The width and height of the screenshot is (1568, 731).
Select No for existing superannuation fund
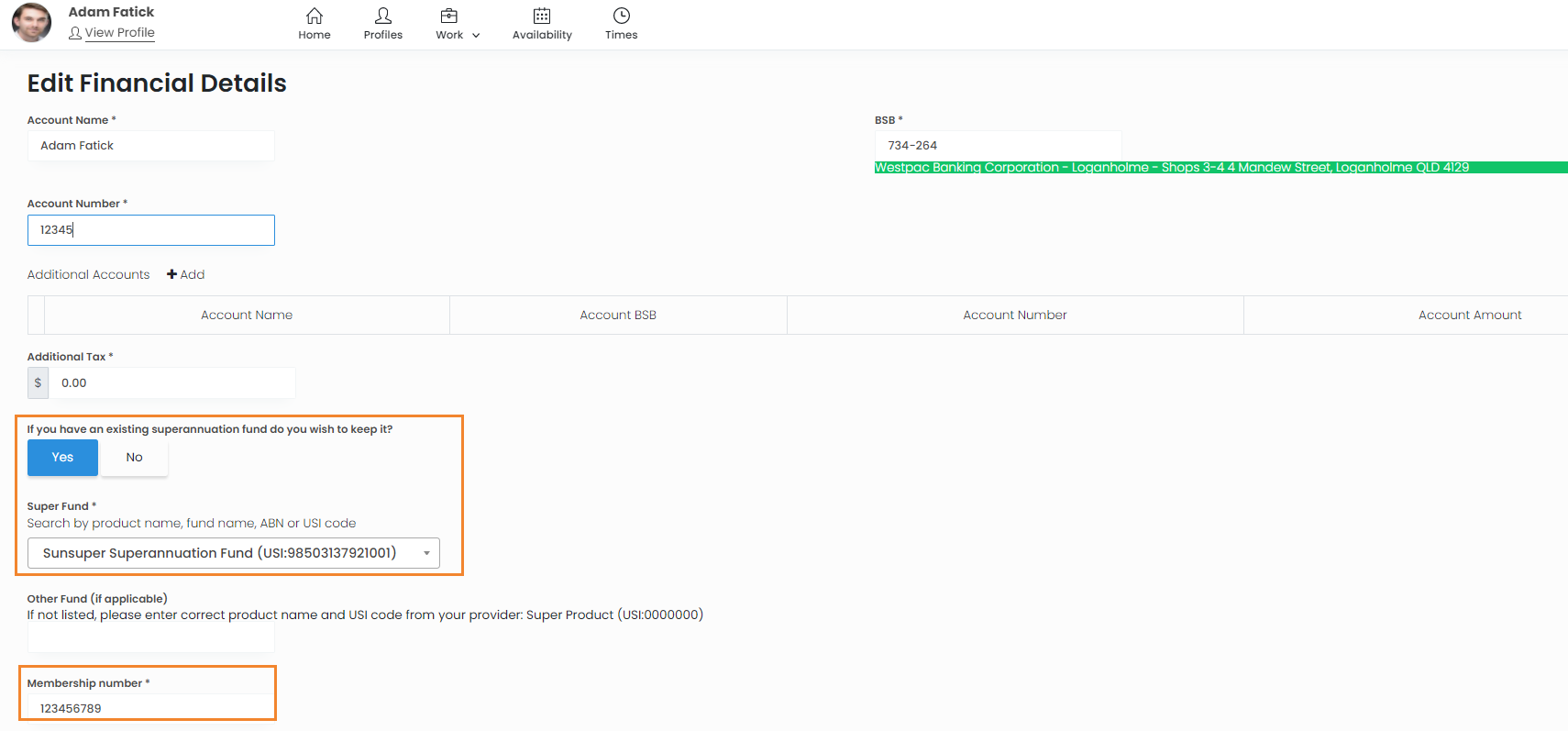click(134, 458)
